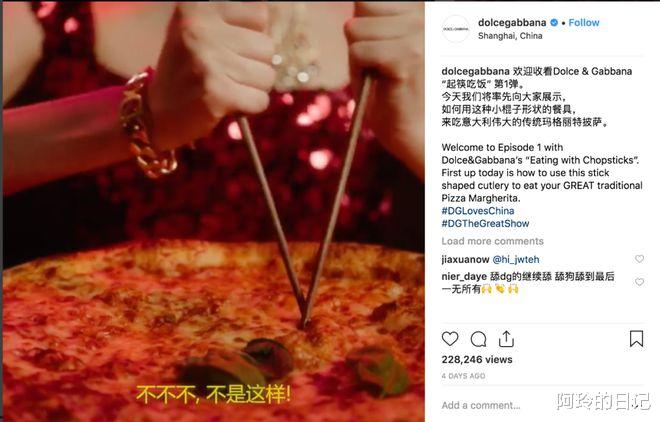Like the post with heart icon
Image resolution: width=660 pixels, height=422 pixels.
[x=450, y=339]
